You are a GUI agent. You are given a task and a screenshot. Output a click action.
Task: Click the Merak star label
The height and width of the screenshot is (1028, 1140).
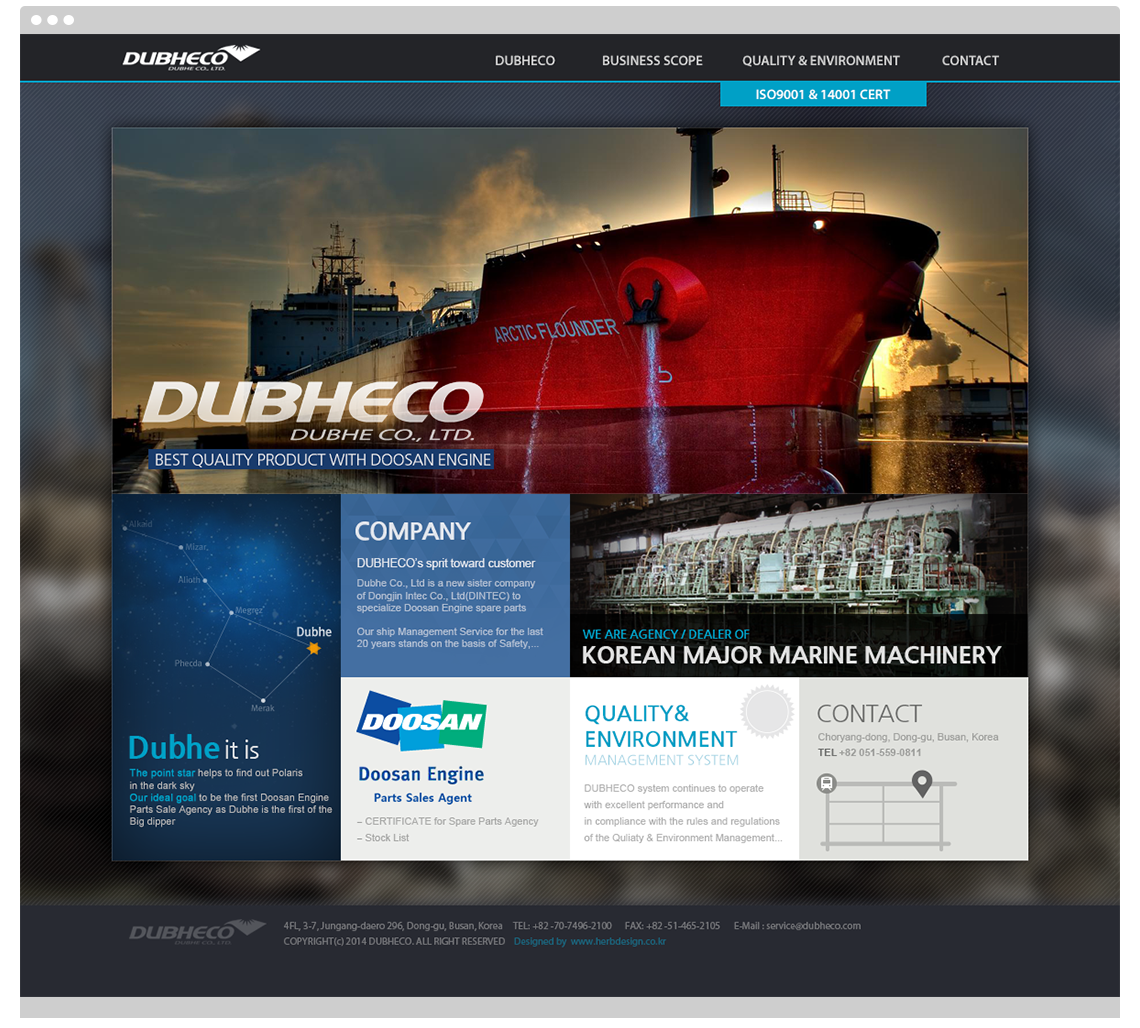(x=262, y=708)
